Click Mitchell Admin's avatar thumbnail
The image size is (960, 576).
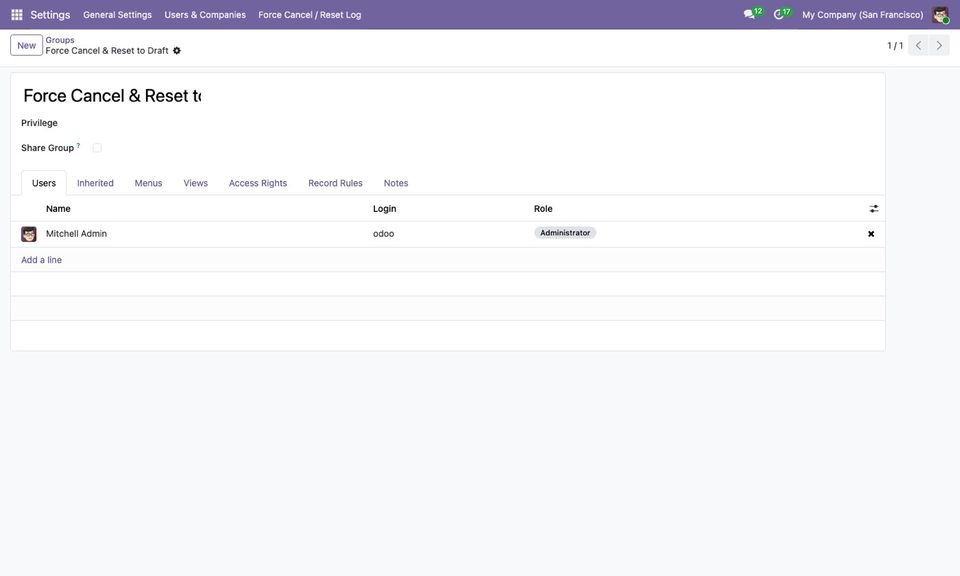(x=29, y=234)
